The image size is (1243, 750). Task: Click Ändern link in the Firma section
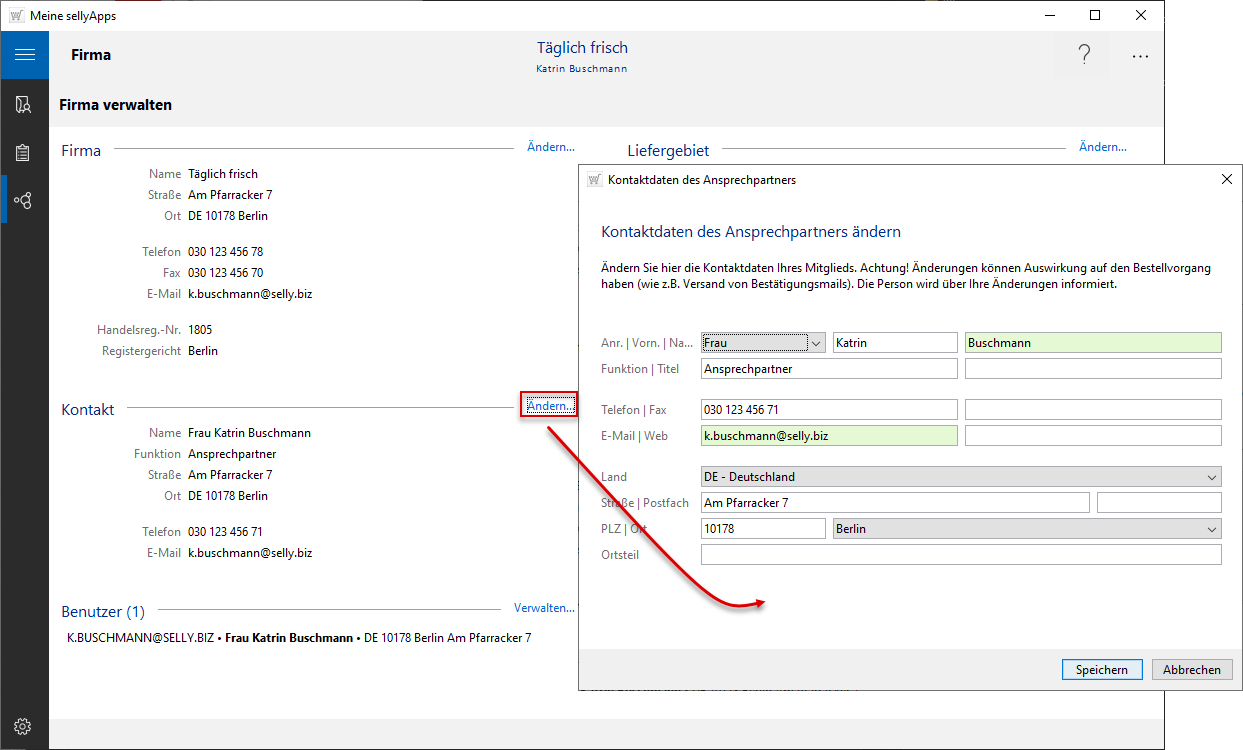tap(550, 147)
